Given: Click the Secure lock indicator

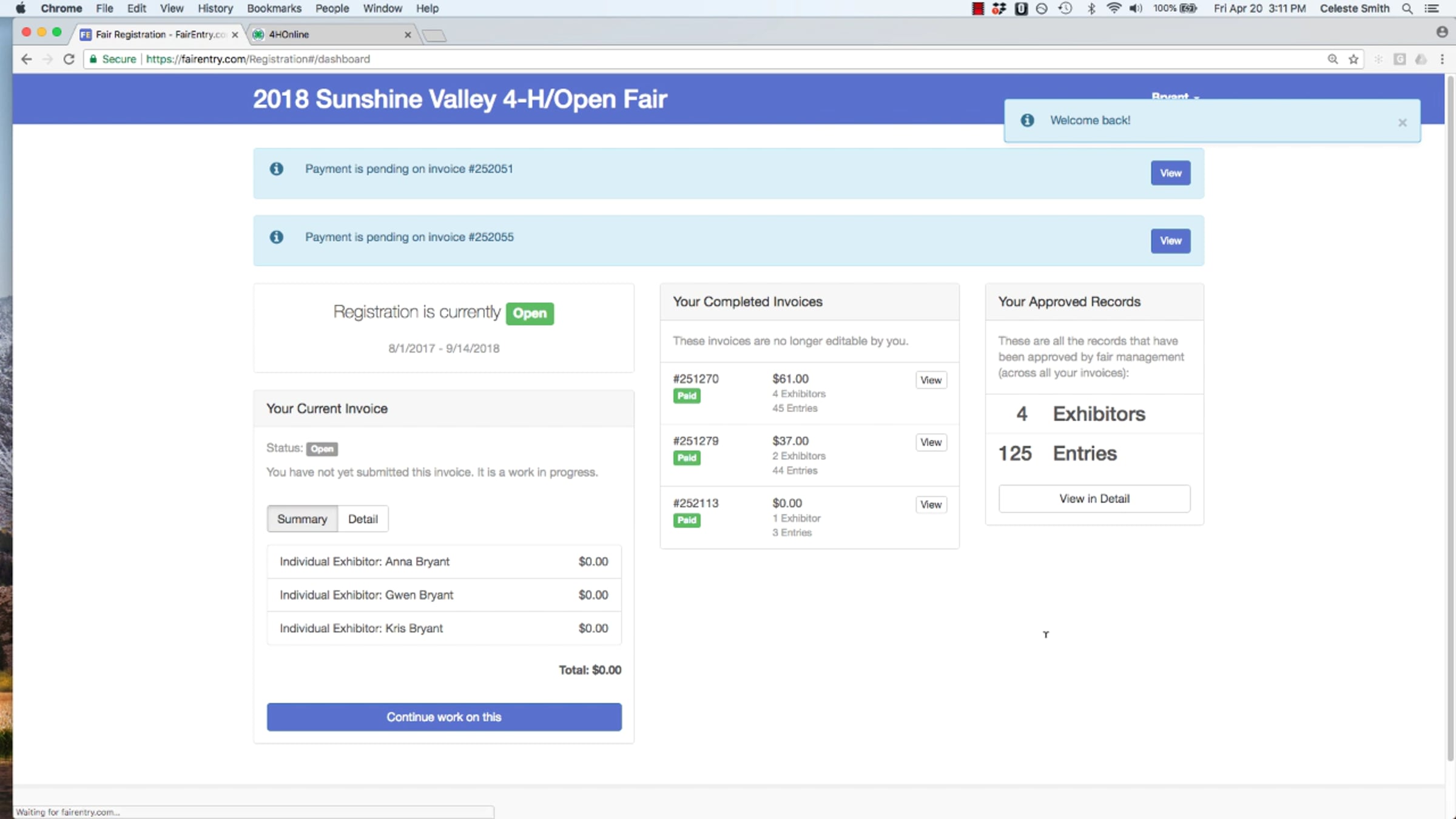Looking at the screenshot, I should point(113,59).
